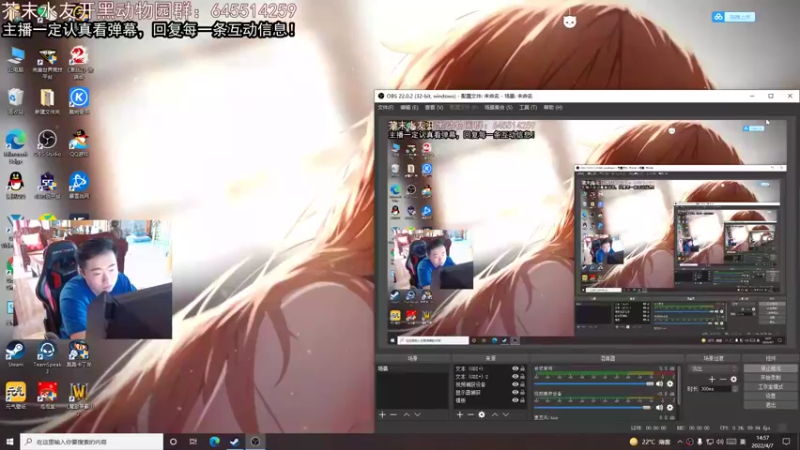Open scene transition type dropdown
800x450 pixels.
(x=713, y=368)
